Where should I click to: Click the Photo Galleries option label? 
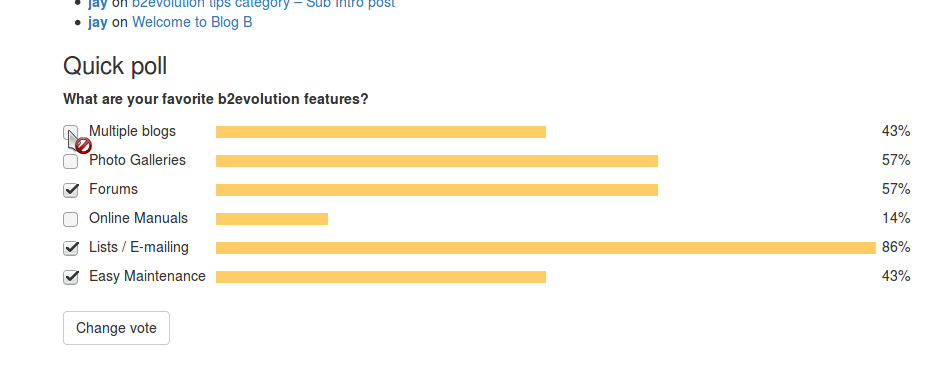[x=137, y=160]
